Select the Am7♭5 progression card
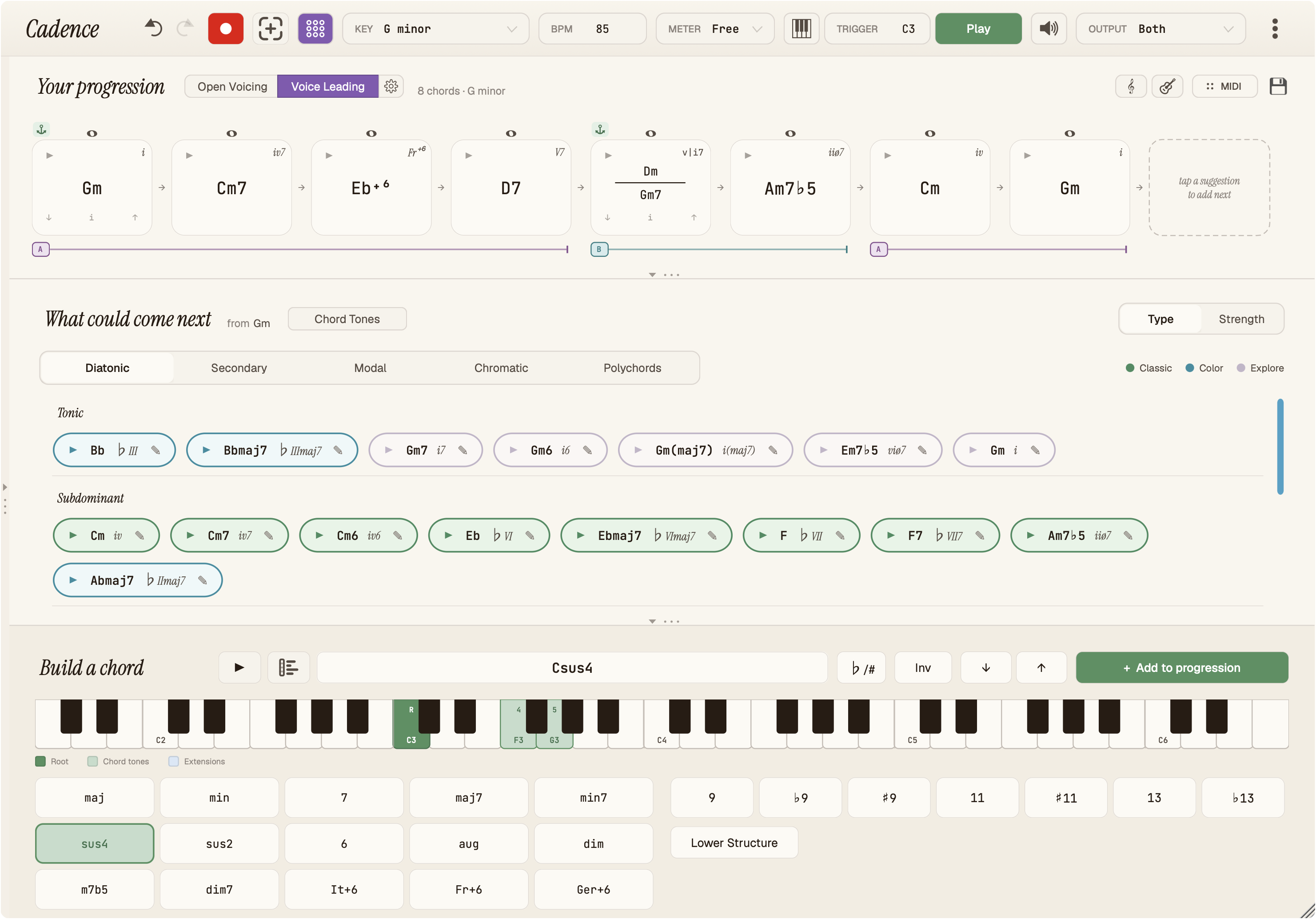 [x=790, y=188]
